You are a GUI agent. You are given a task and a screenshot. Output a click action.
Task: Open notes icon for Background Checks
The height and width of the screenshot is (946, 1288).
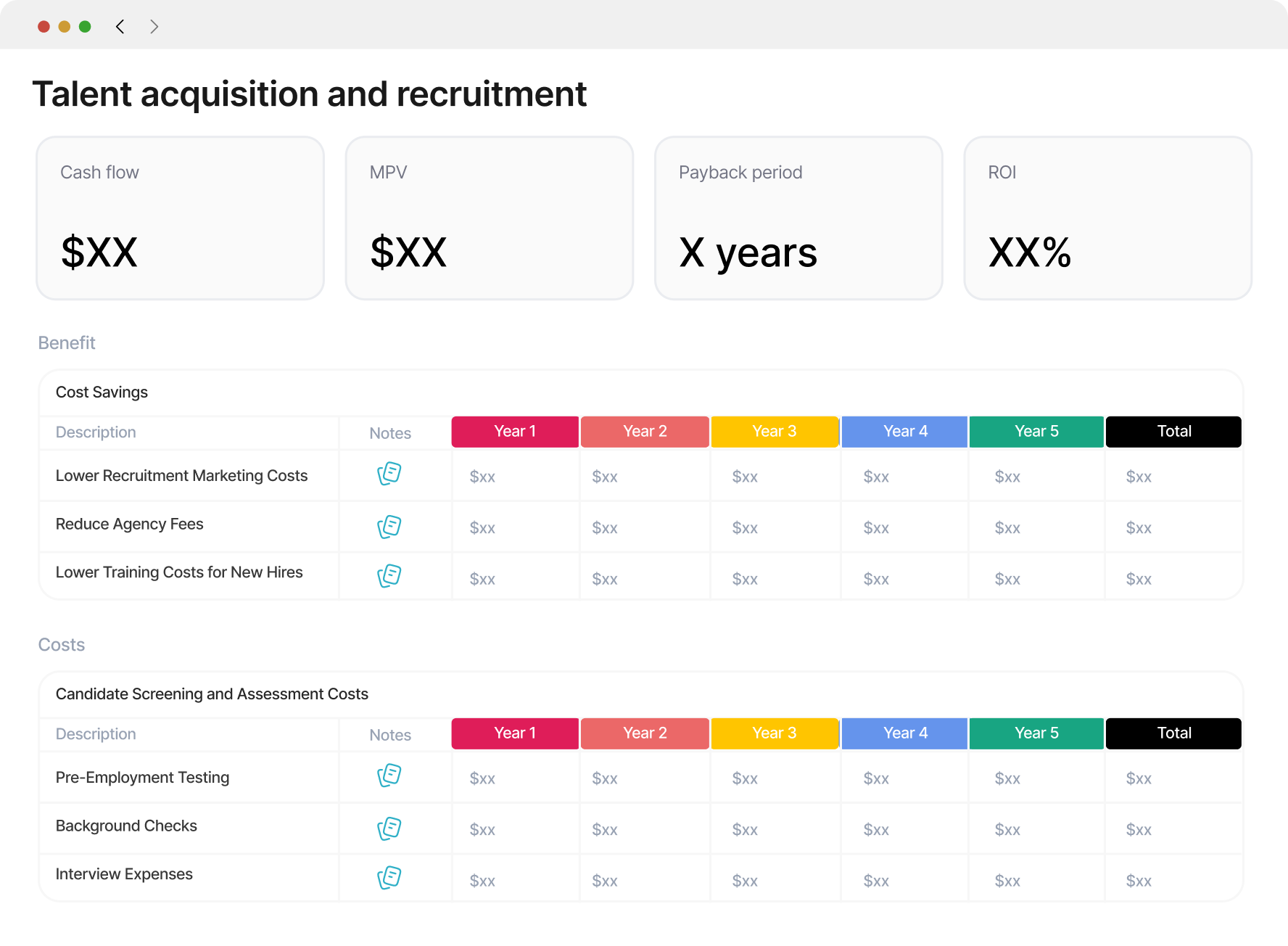click(x=389, y=828)
